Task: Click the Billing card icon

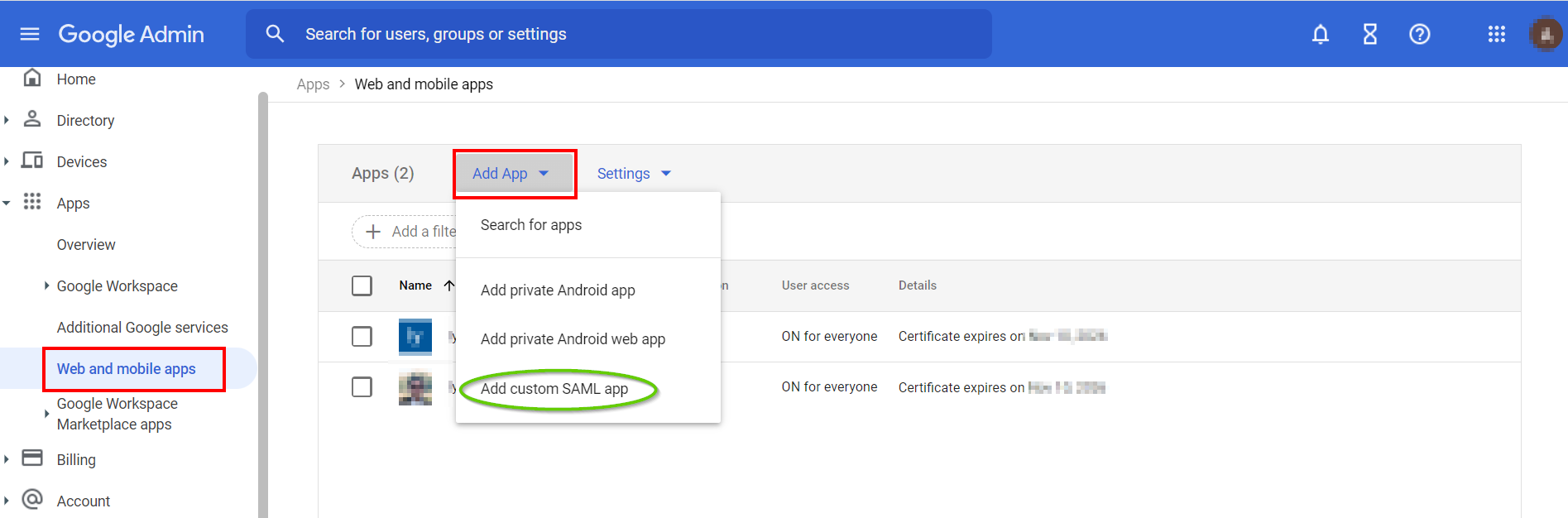Action: pyautogui.click(x=32, y=458)
